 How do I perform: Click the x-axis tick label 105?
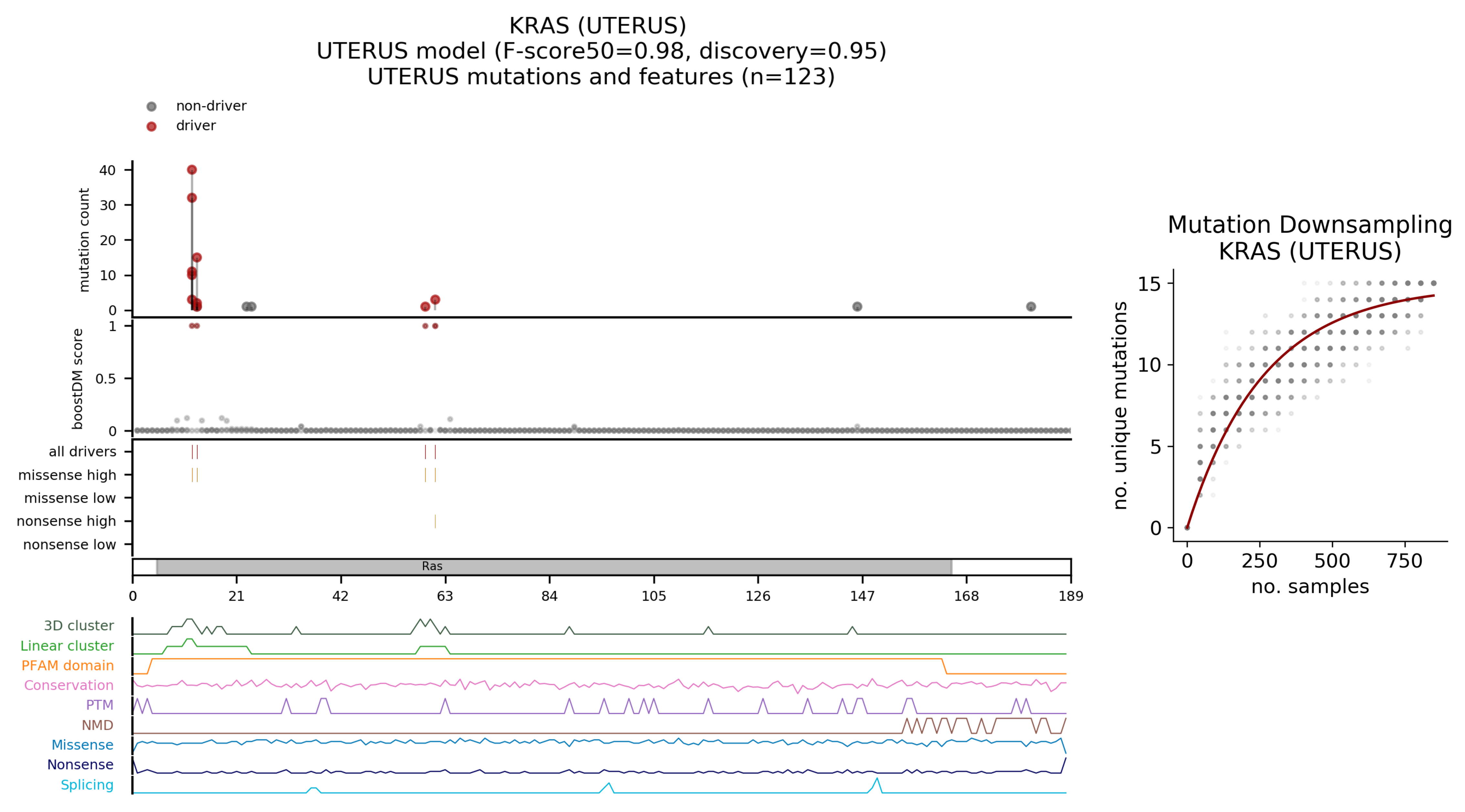(653, 596)
